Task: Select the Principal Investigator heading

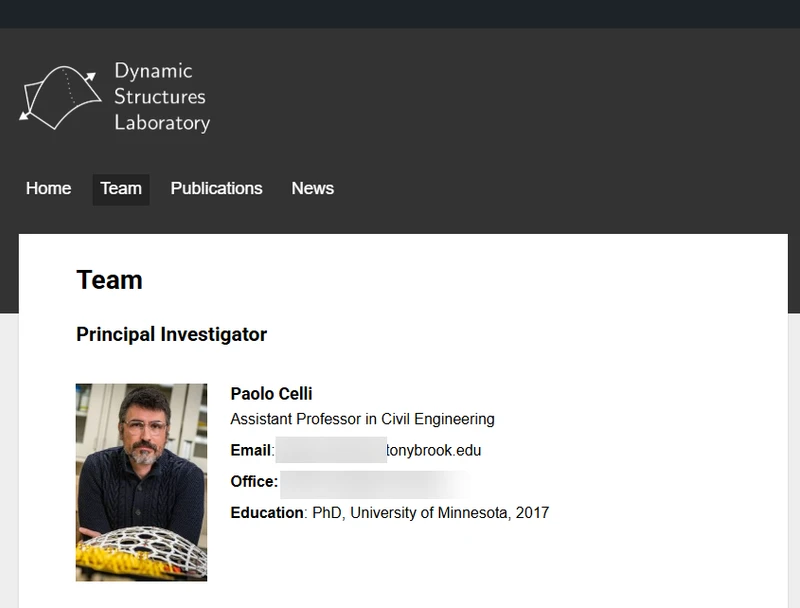Action: coord(171,335)
